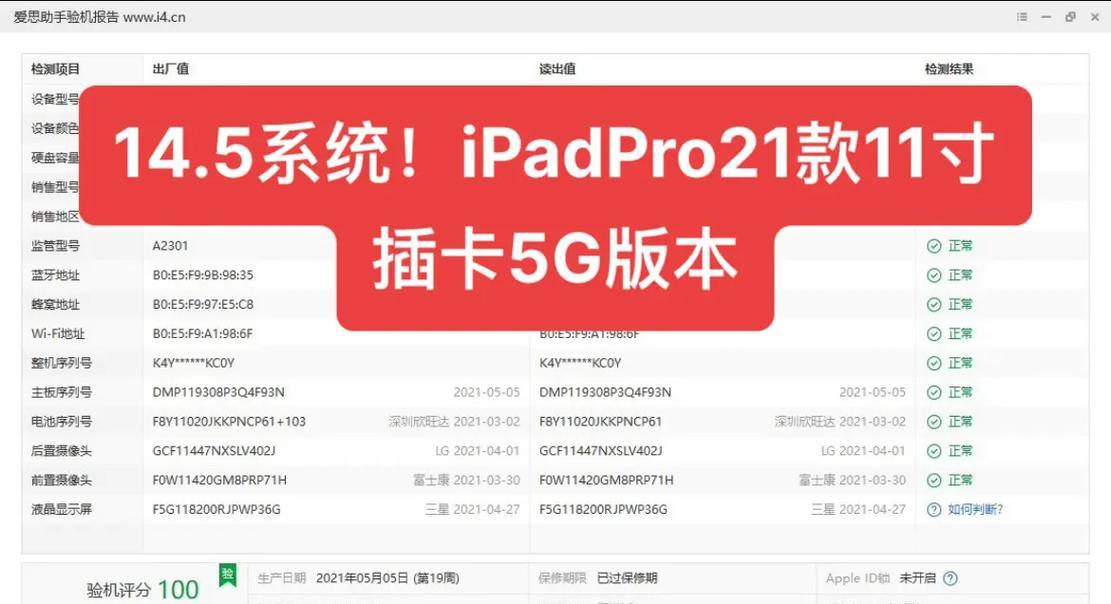Click 2021-05-05 date in the 出厂值 column
Image resolution: width=1111 pixels, height=604 pixels.
(x=487, y=392)
